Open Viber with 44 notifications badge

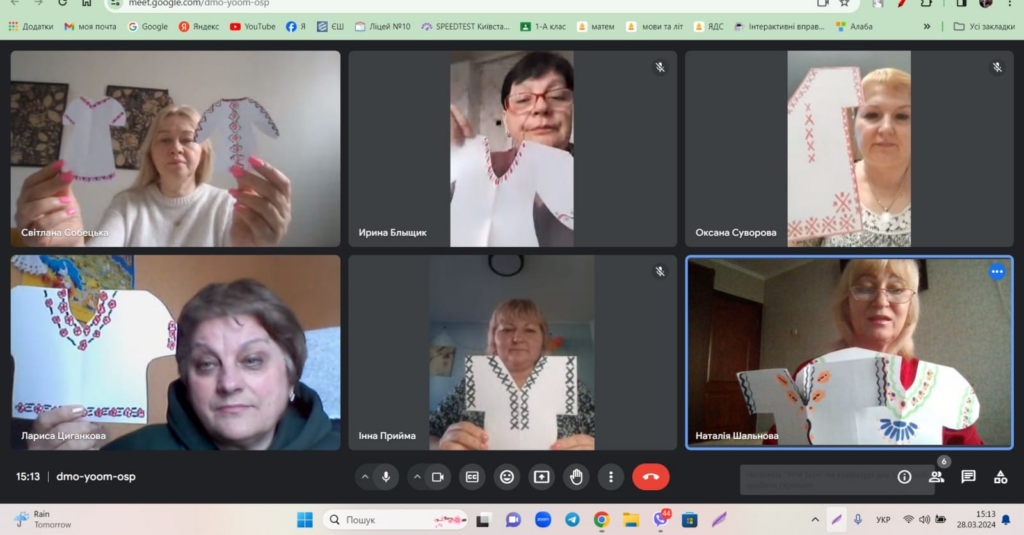[x=661, y=519]
